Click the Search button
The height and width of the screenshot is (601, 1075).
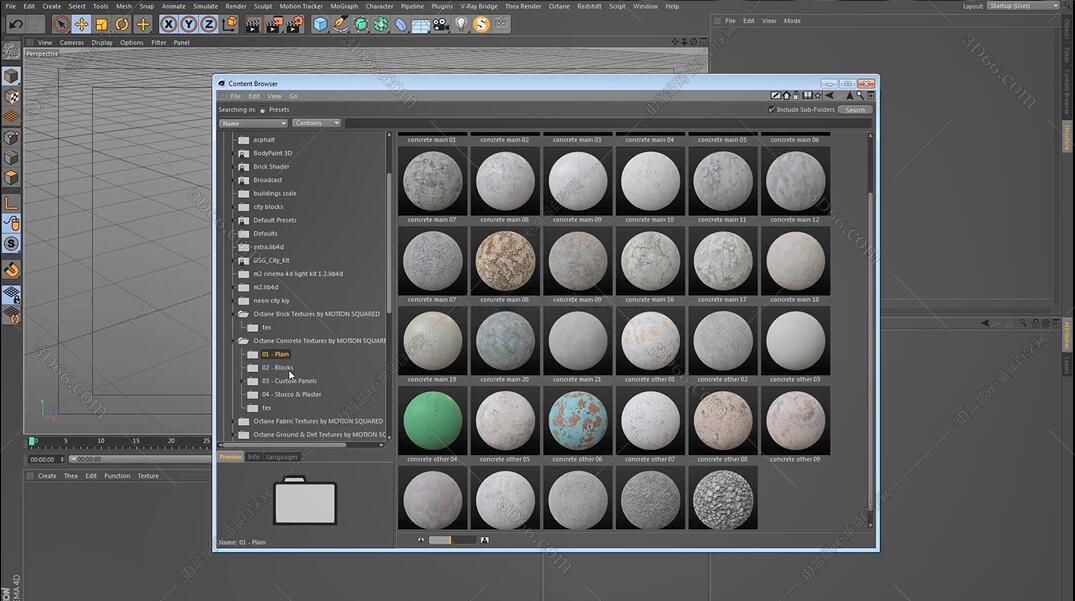pyautogui.click(x=855, y=109)
